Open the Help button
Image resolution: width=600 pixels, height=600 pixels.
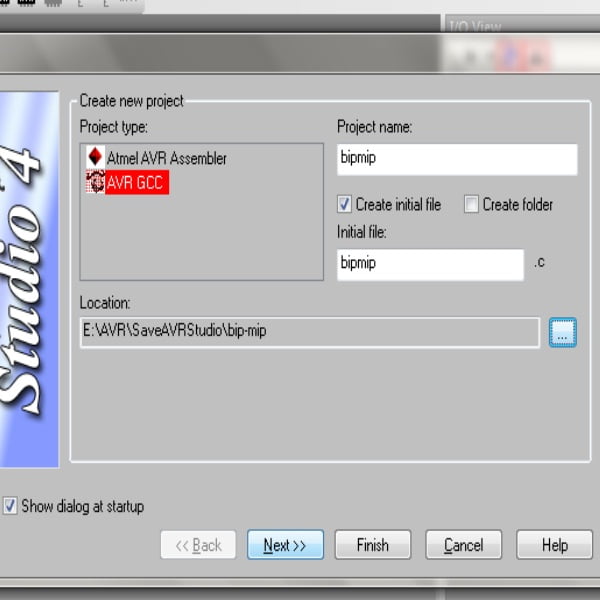(x=554, y=545)
